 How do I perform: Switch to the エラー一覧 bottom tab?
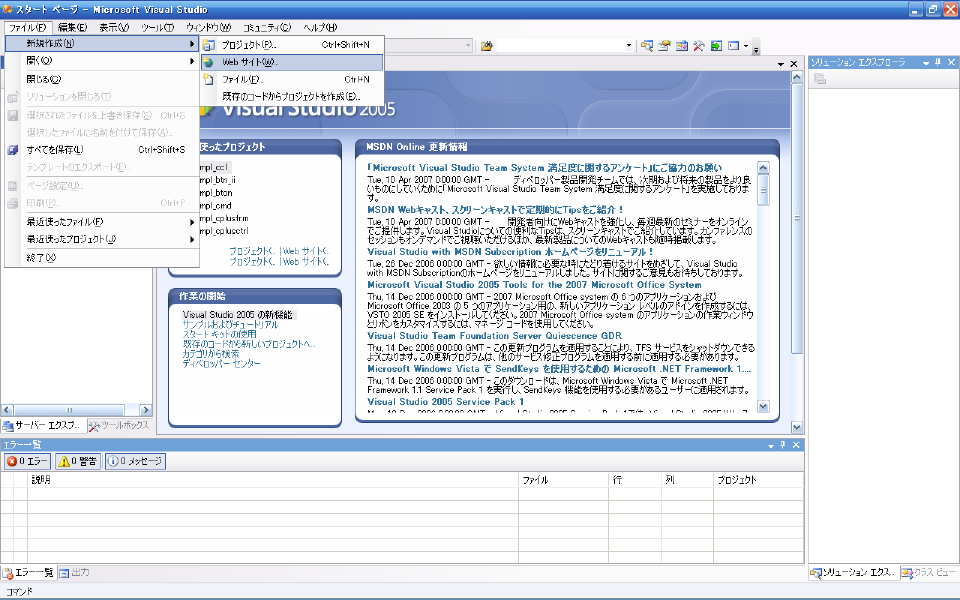28,573
